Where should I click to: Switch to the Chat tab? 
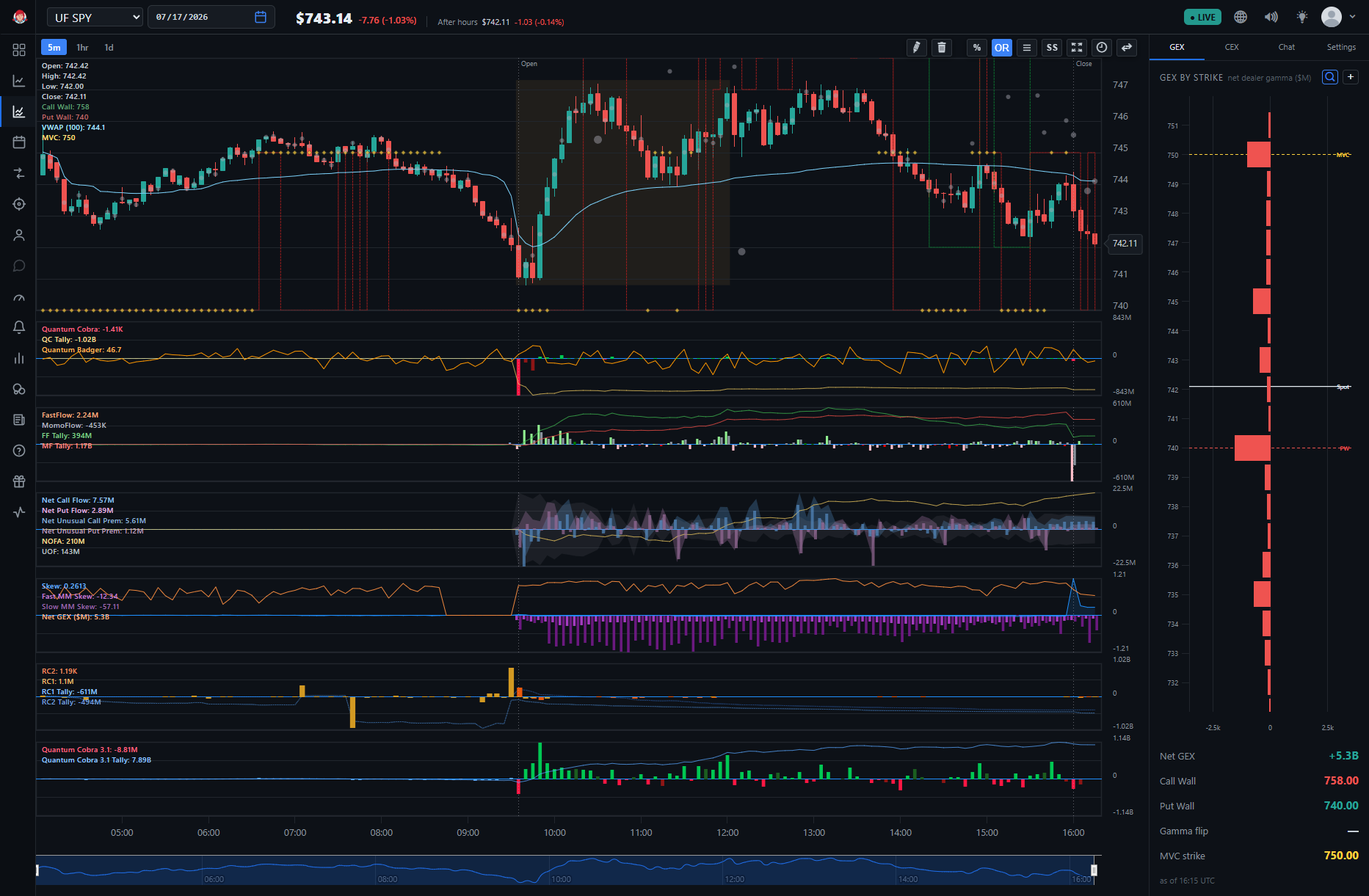1286,47
